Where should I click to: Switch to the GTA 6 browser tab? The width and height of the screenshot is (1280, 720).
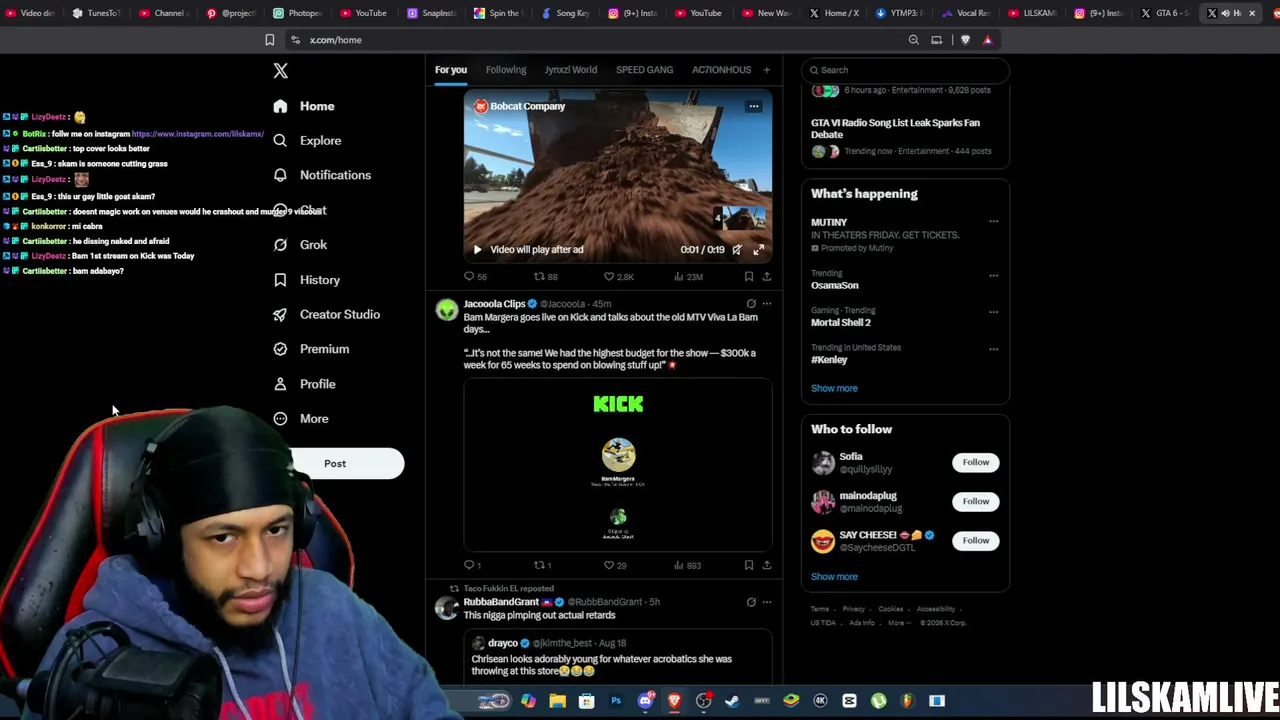coord(1164,13)
